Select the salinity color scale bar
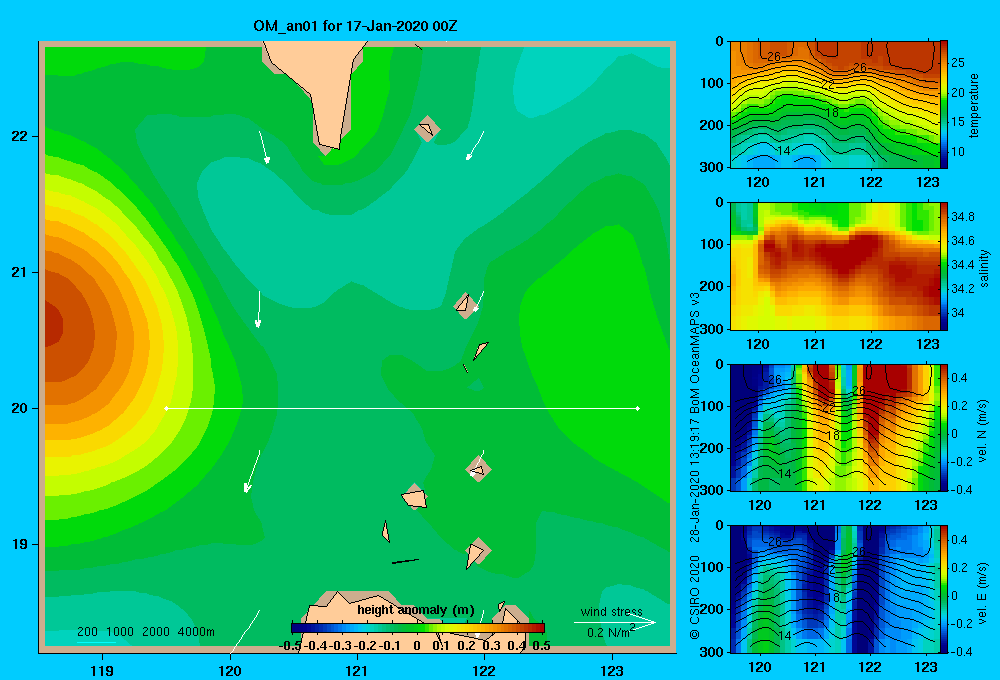The image size is (1000, 680). click(x=944, y=266)
